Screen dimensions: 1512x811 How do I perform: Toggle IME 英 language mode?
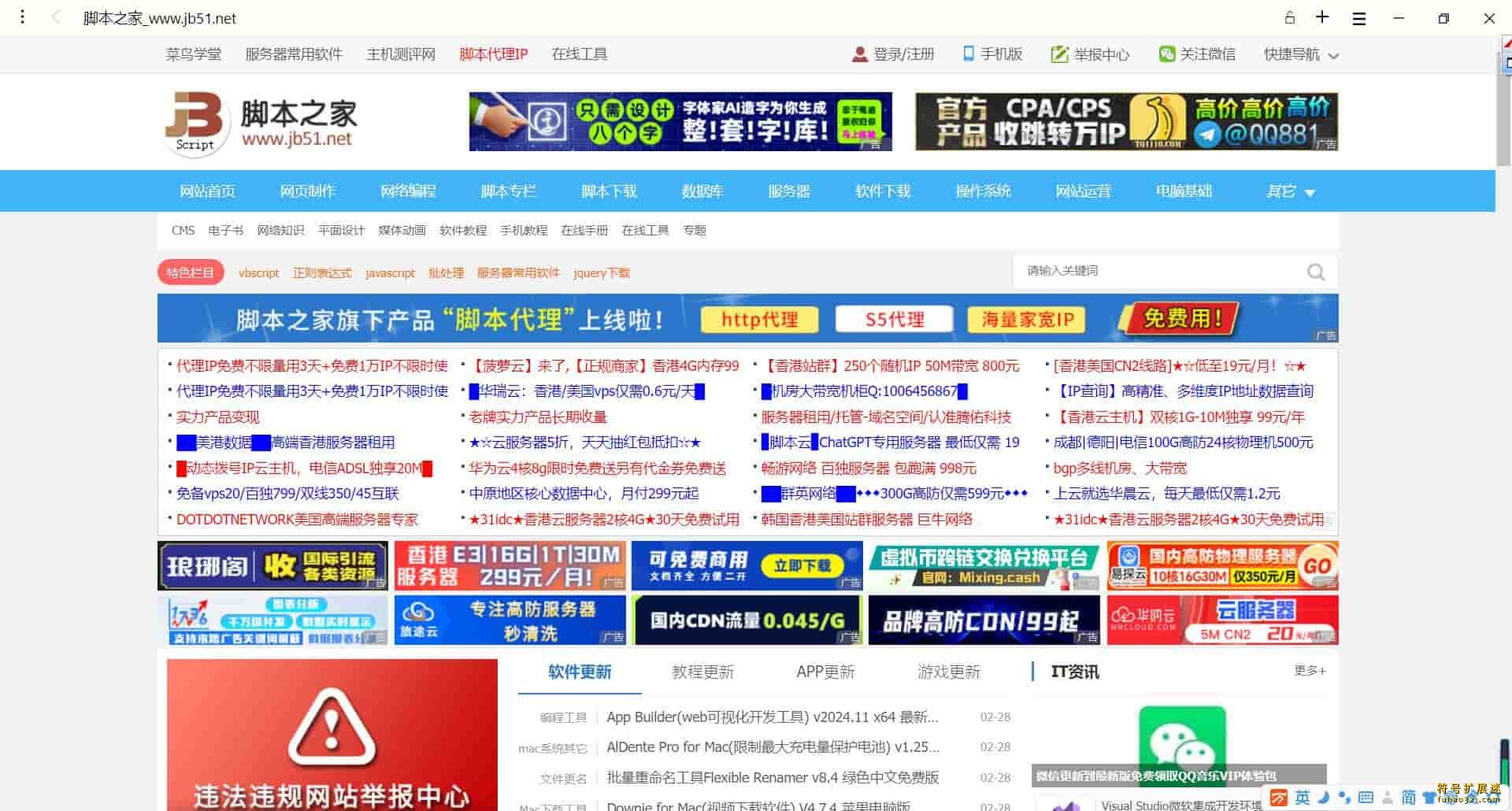pyautogui.click(x=1303, y=798)
